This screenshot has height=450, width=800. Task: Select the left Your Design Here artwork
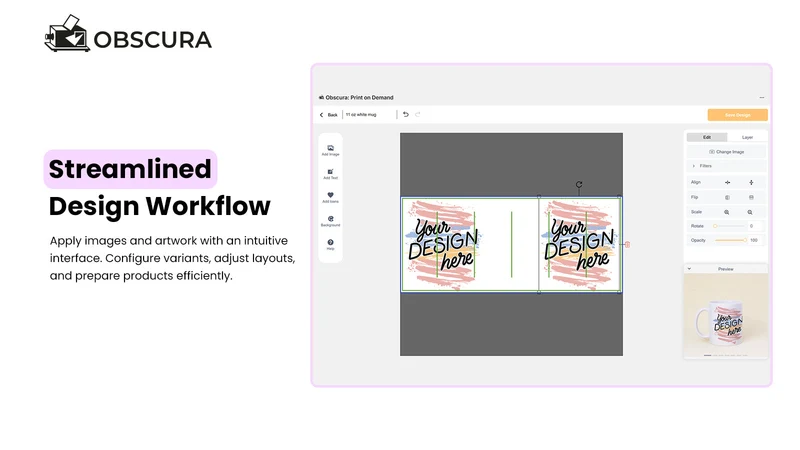444,245
